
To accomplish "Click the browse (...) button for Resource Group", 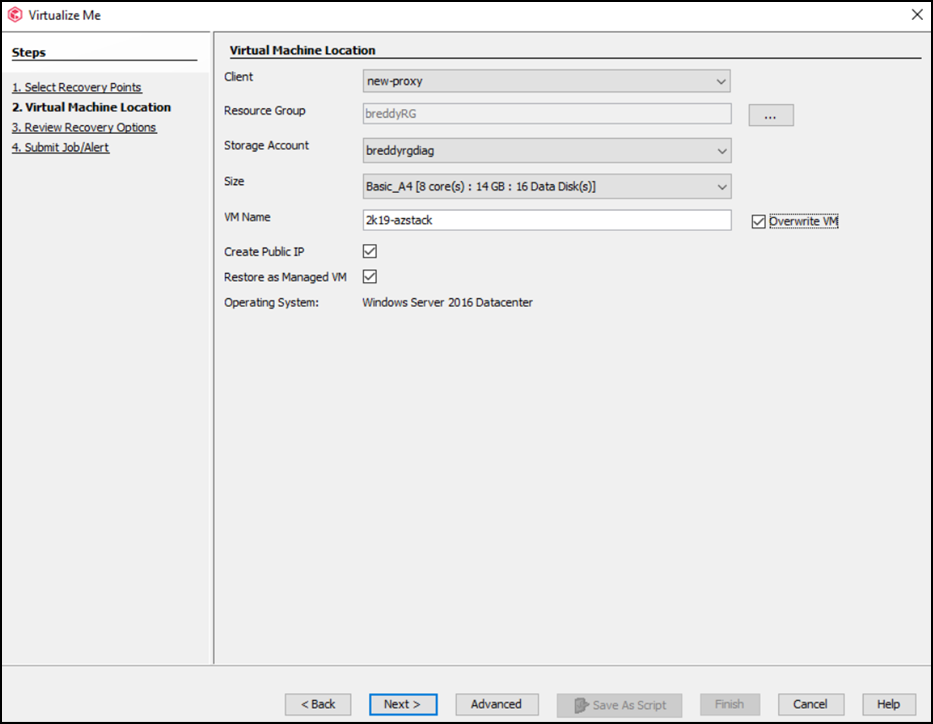I will 770,115.
